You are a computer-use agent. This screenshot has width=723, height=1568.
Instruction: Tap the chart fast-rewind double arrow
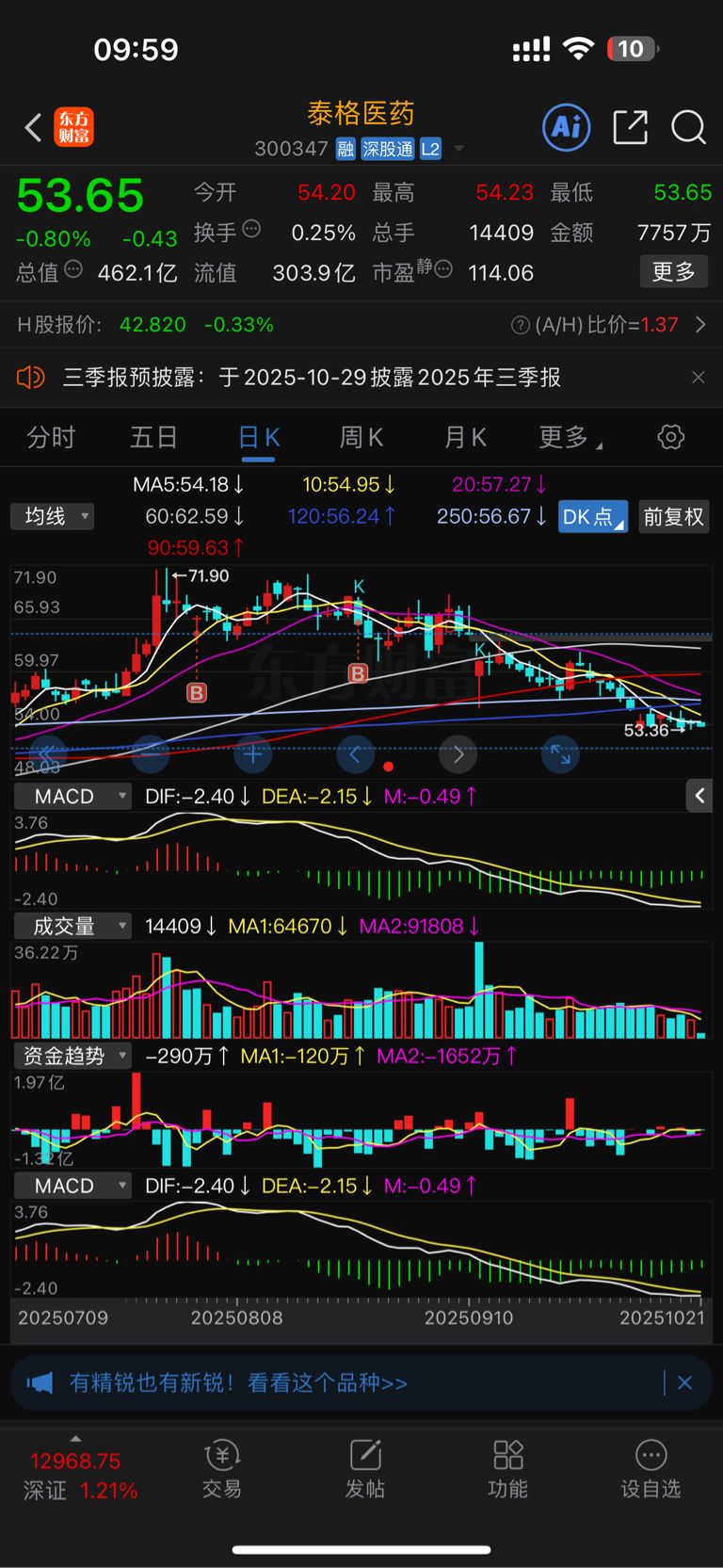coord(48,754)
